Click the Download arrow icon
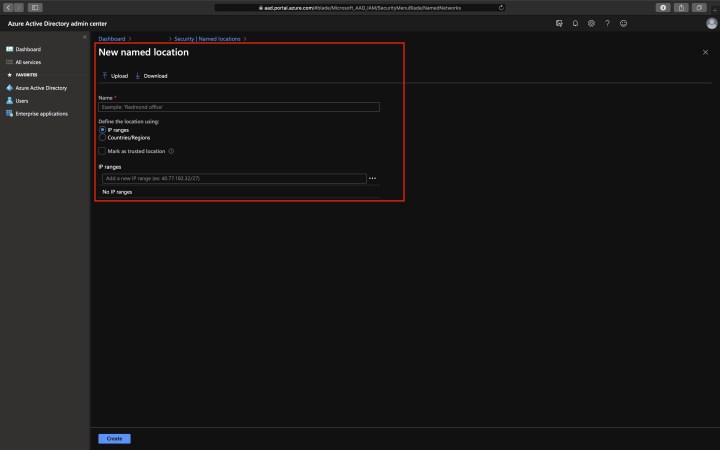The height and width of the screenshot is (450, 720). (138, 76)
